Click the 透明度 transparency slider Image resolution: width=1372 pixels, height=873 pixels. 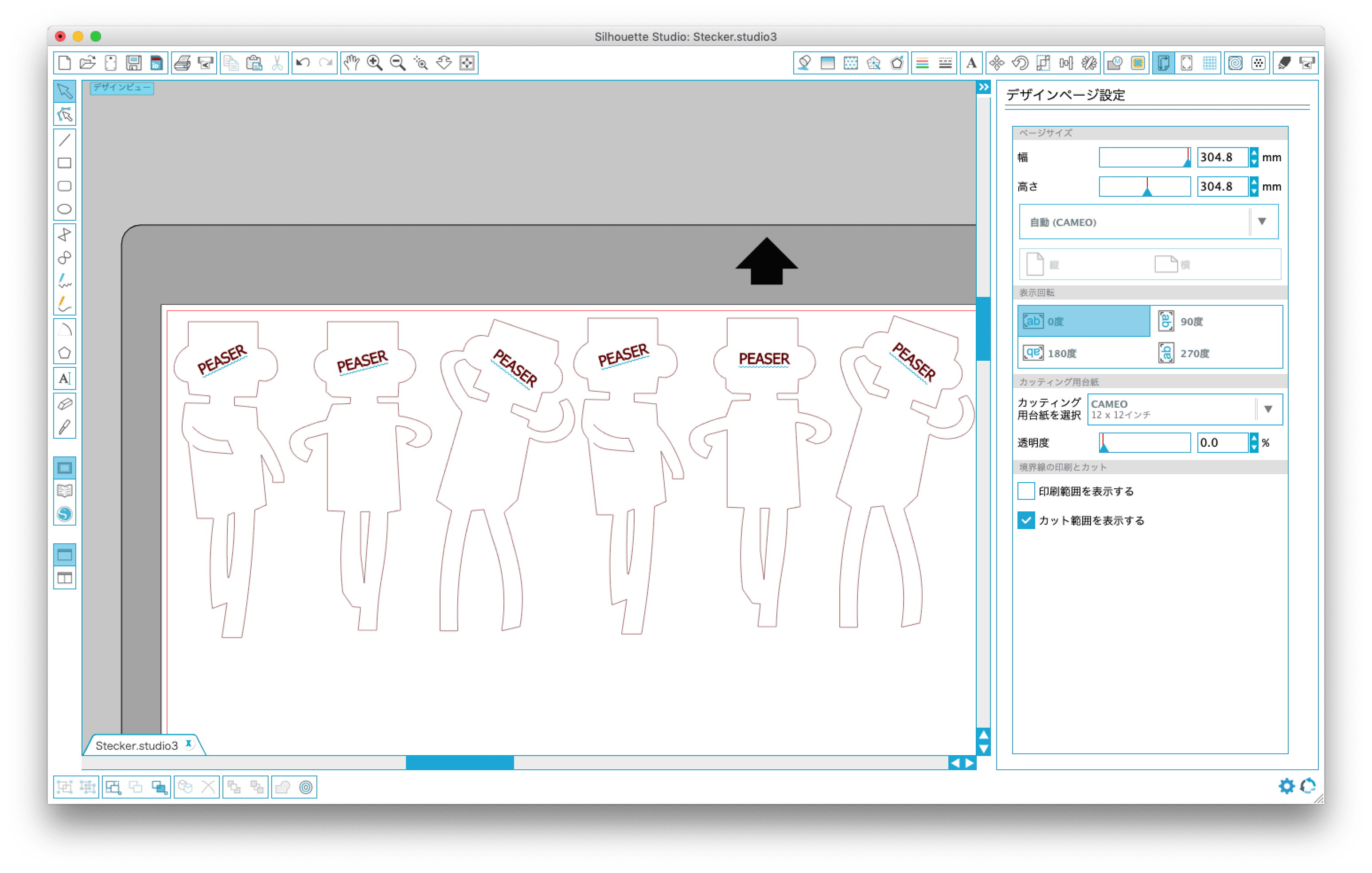pos(1144,443)
